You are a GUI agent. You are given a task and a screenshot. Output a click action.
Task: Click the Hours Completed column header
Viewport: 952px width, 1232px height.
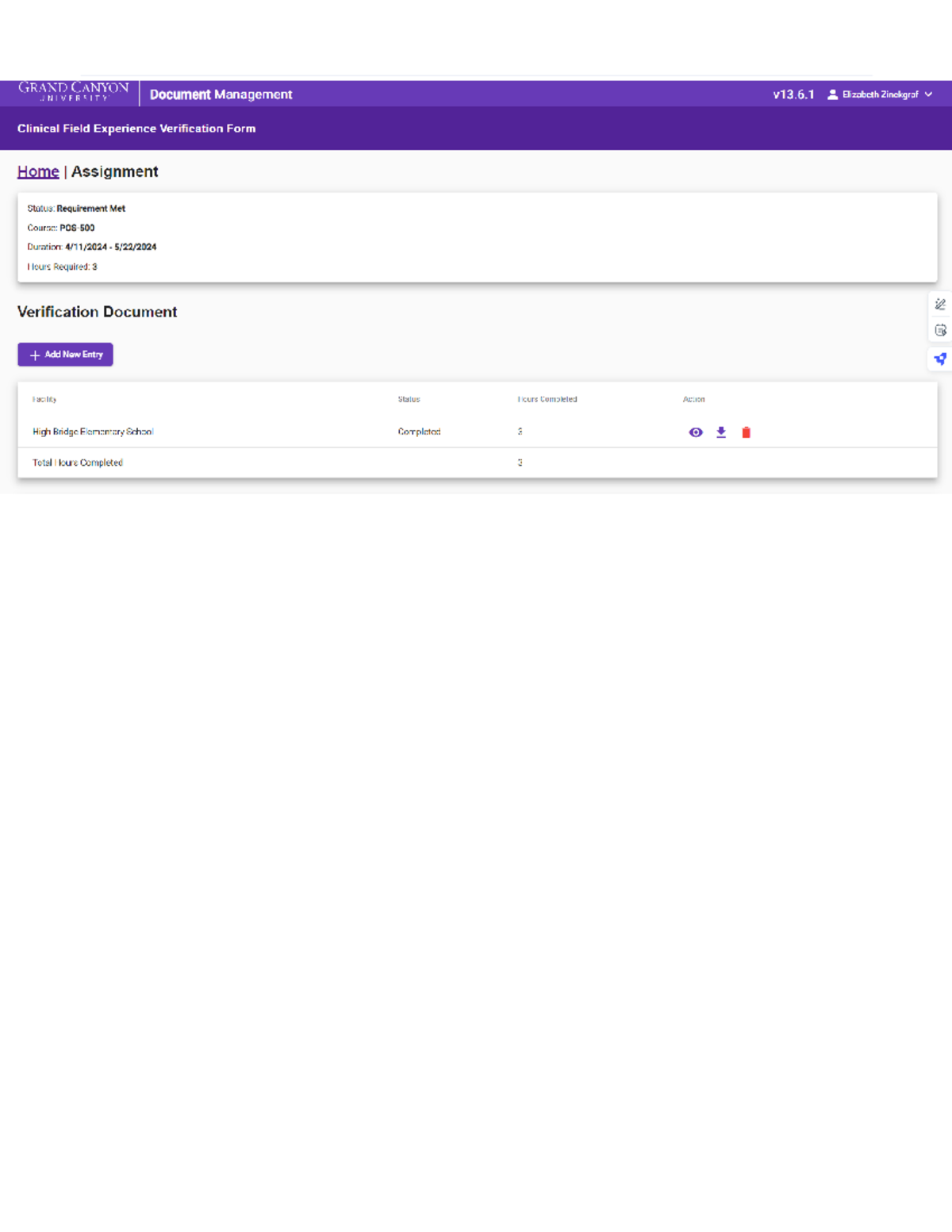[x=547, y=399]
